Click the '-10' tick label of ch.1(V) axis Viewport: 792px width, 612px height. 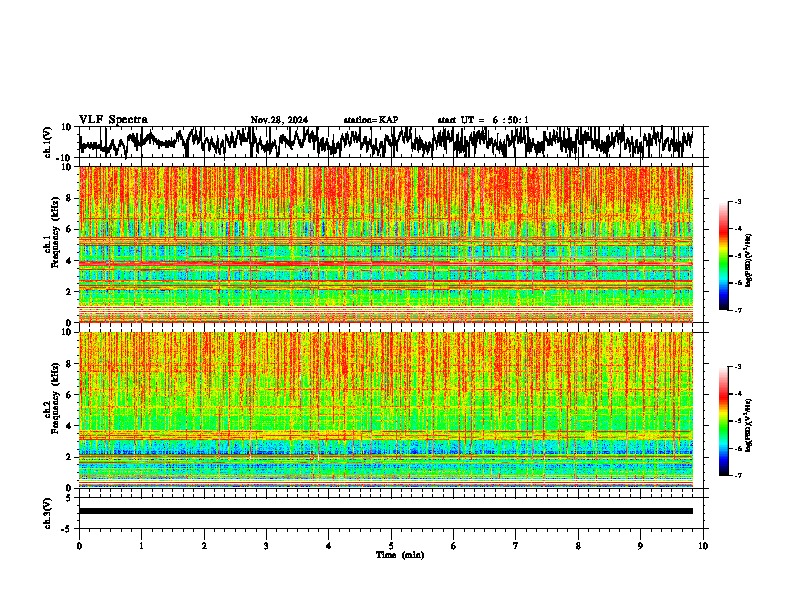(x=65, y=158)
